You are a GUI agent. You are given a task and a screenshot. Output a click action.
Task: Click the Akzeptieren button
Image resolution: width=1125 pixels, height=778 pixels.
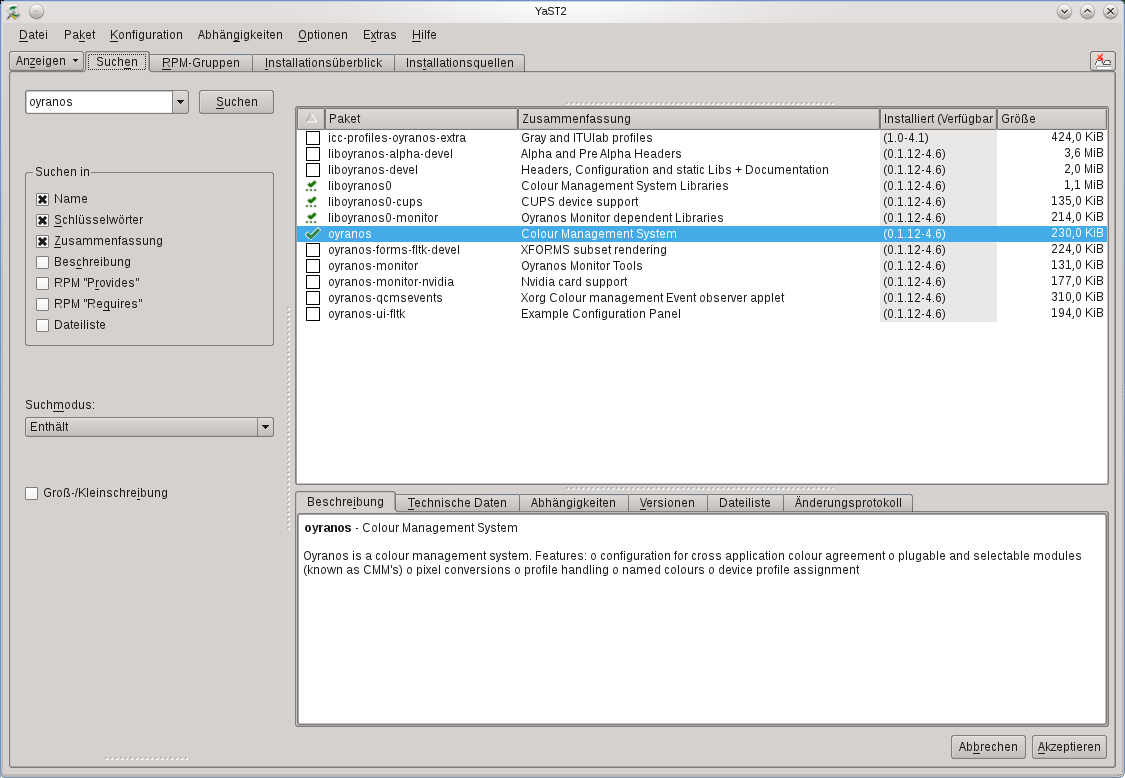pos(1070,747)
